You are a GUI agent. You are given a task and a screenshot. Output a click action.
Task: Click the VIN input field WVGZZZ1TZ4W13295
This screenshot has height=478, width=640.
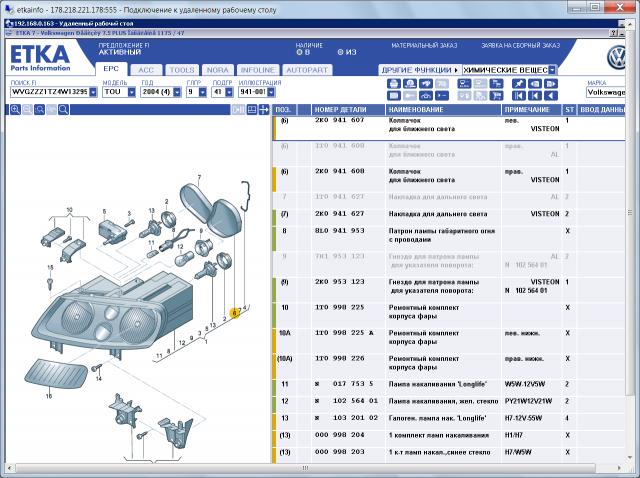pos(49,92)
